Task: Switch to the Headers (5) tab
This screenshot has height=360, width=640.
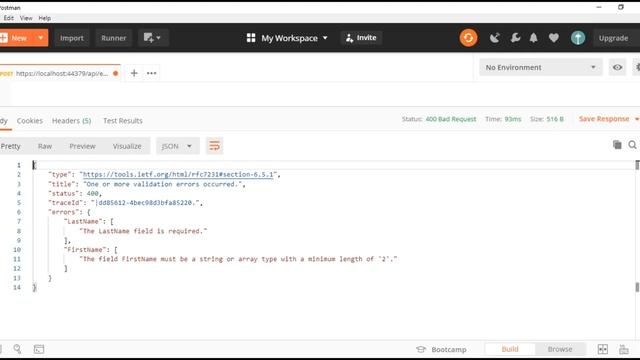Action: point(71,121)
